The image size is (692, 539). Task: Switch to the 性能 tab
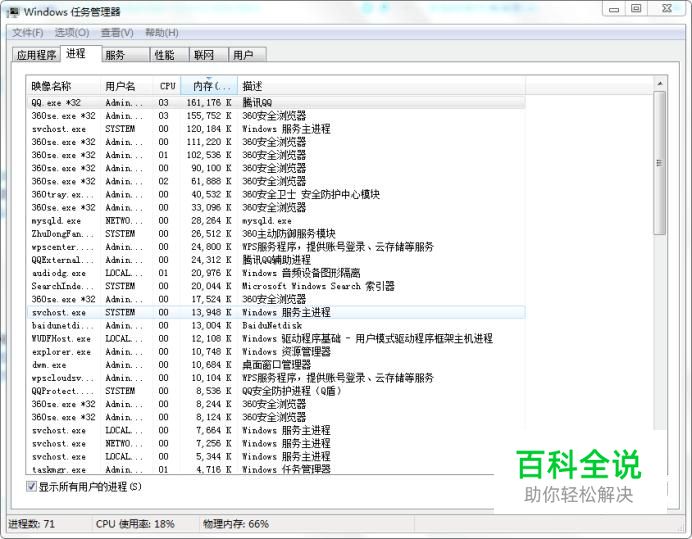click(170, 55)
